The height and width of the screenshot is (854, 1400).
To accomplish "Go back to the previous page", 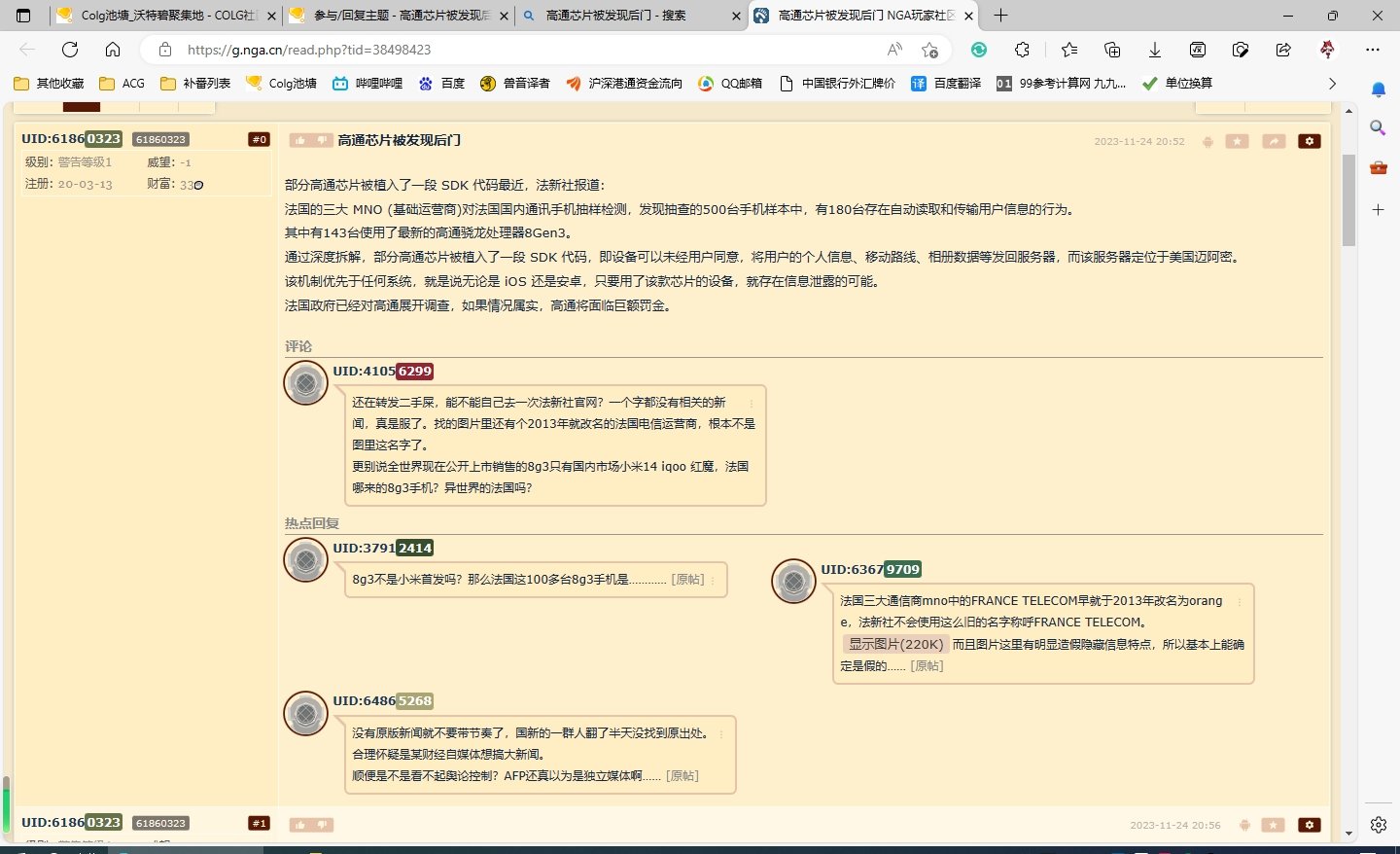I will tap(27, 50).
